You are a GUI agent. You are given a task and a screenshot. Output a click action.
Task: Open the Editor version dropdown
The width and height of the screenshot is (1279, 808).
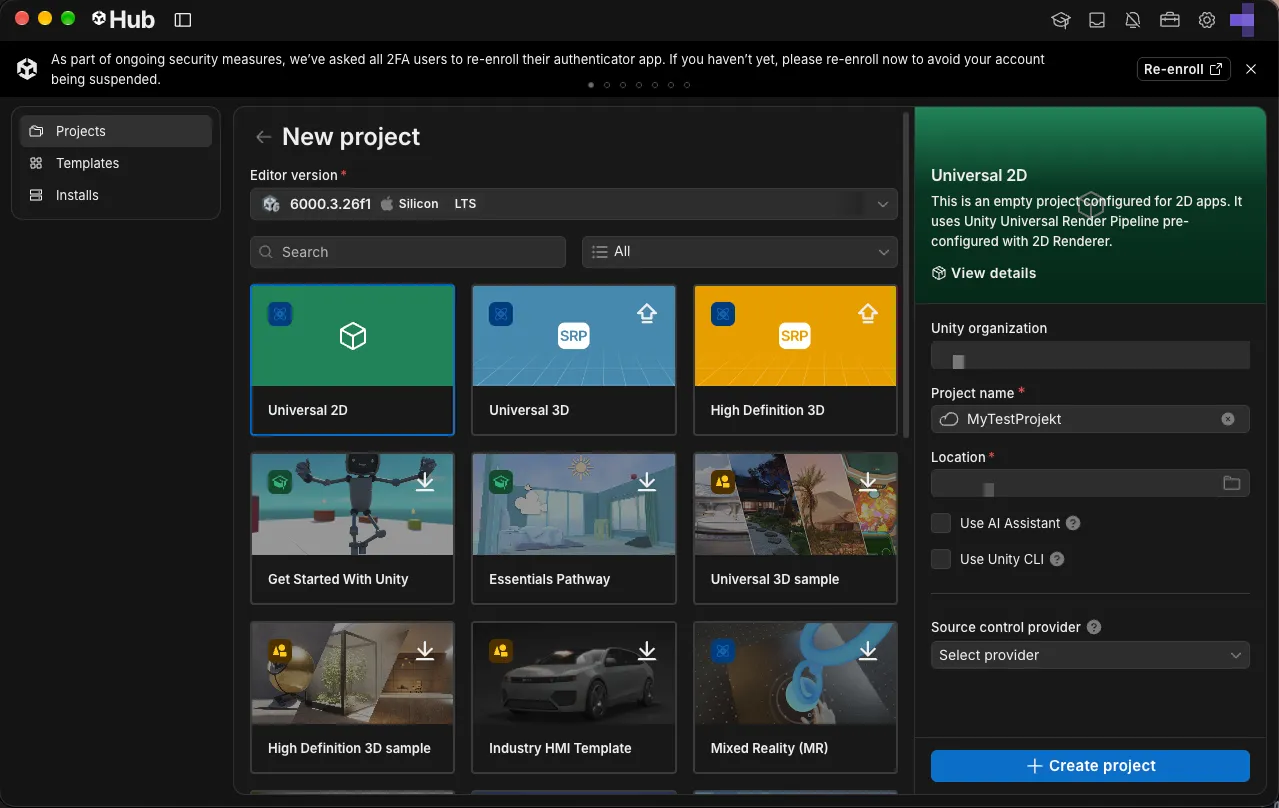(574, 204)
